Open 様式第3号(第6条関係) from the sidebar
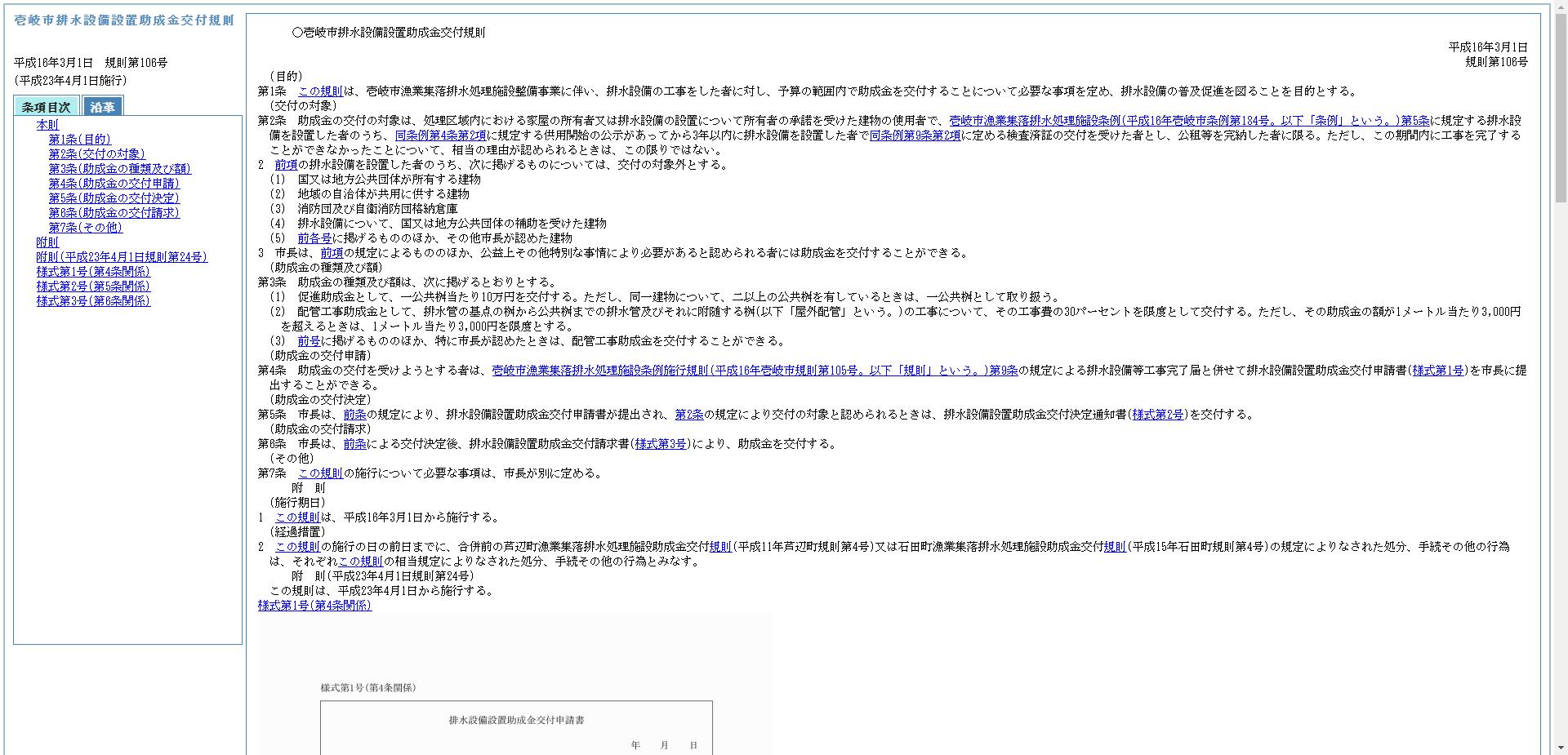The width and height of the screenshot is (1568, 755). 92,301
